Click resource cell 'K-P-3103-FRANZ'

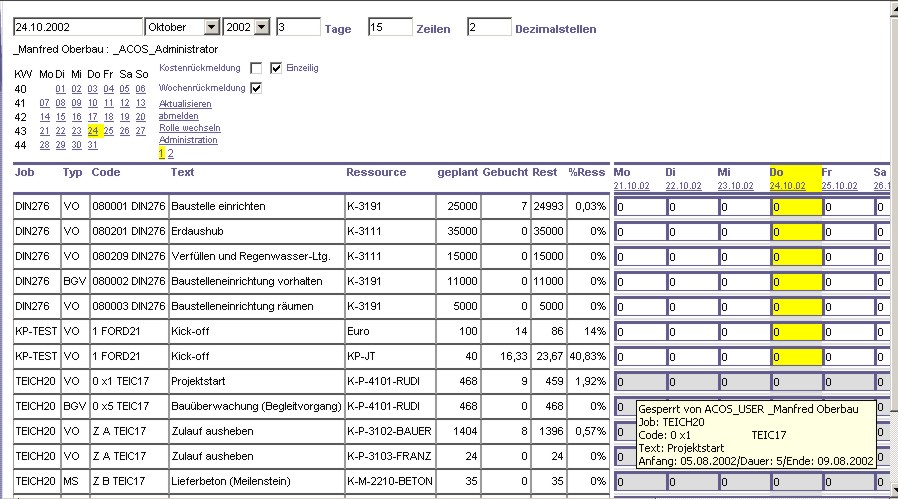390,456
